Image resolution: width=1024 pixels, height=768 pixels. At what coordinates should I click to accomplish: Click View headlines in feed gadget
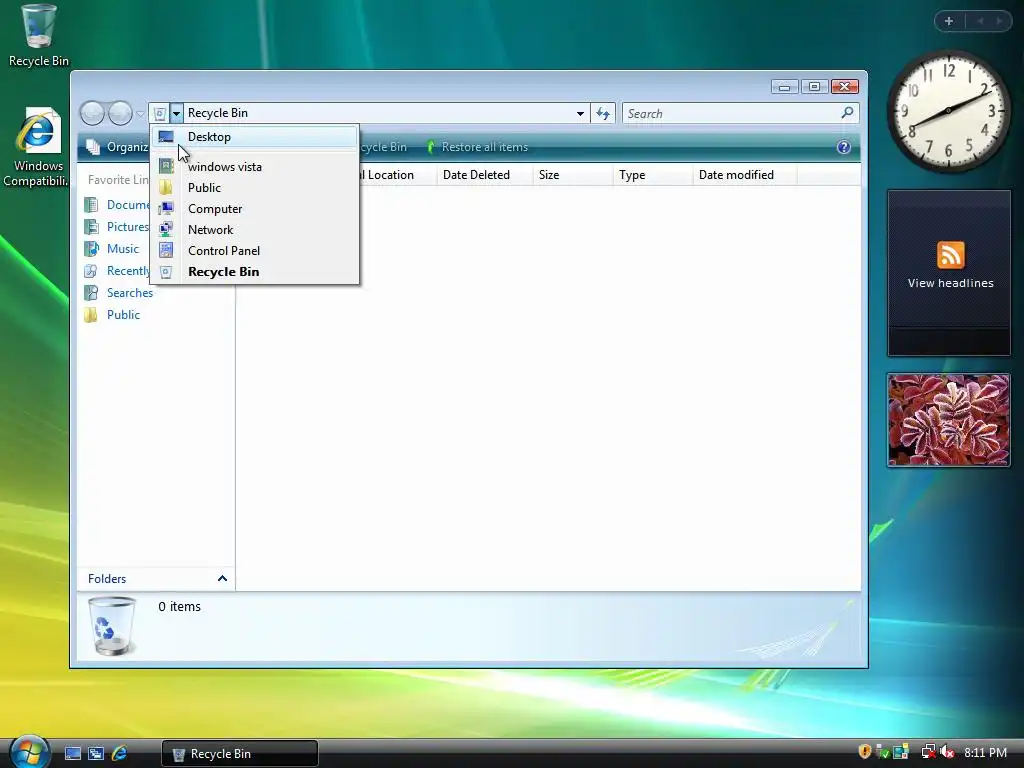[950, 283]
